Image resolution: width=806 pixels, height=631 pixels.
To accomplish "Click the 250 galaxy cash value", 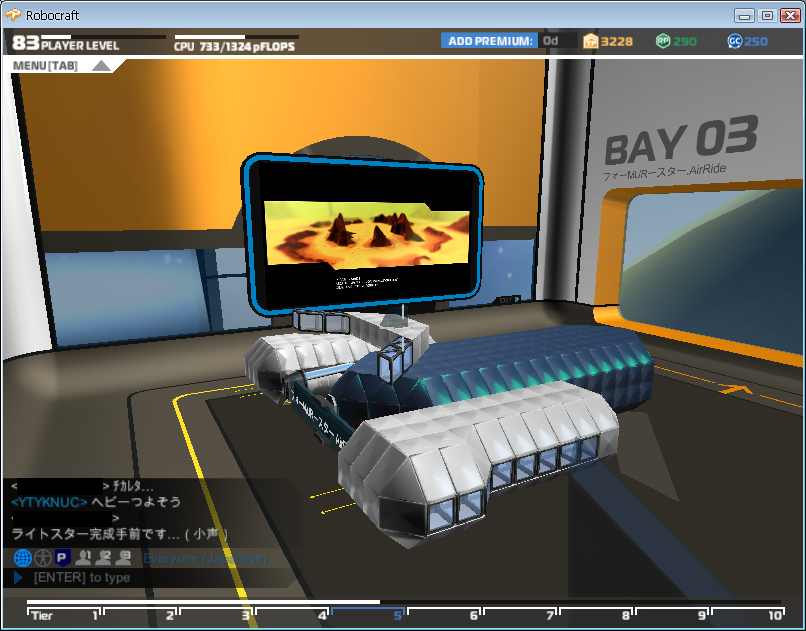I will 755,41.
